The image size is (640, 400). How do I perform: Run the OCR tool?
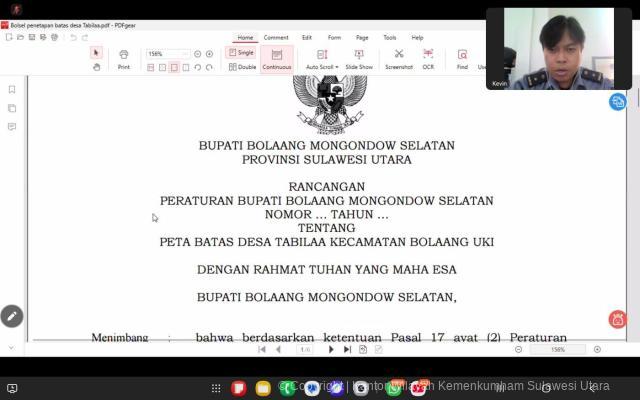pos(428,60)
